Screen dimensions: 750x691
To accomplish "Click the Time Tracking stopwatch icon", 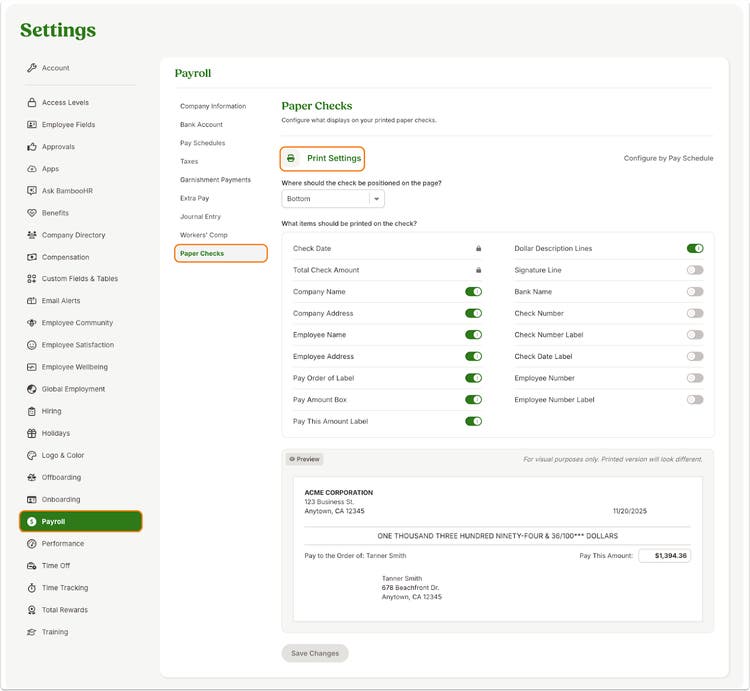I will coord(32,588).
